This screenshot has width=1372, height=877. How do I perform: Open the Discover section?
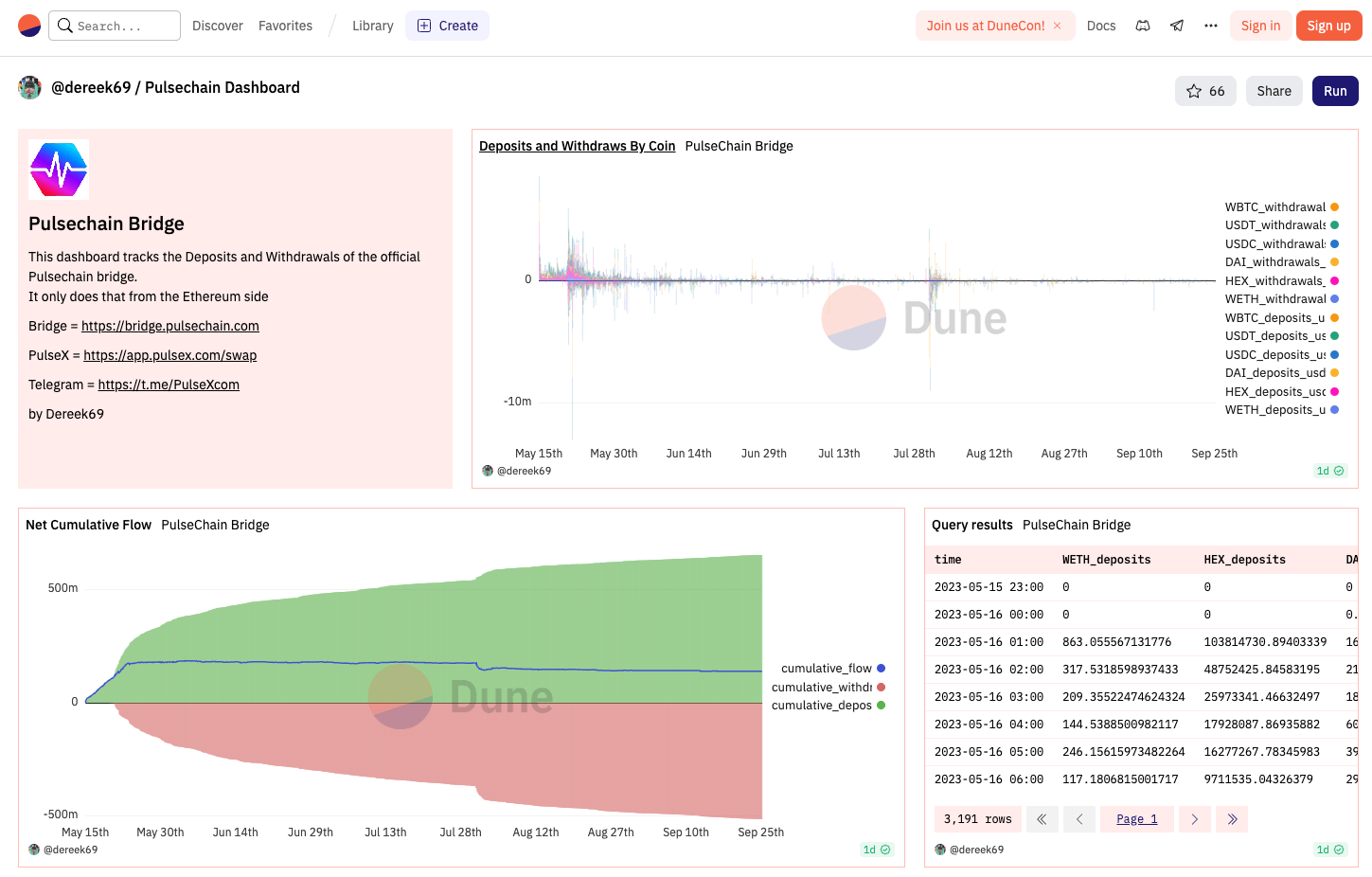[217, 26]
